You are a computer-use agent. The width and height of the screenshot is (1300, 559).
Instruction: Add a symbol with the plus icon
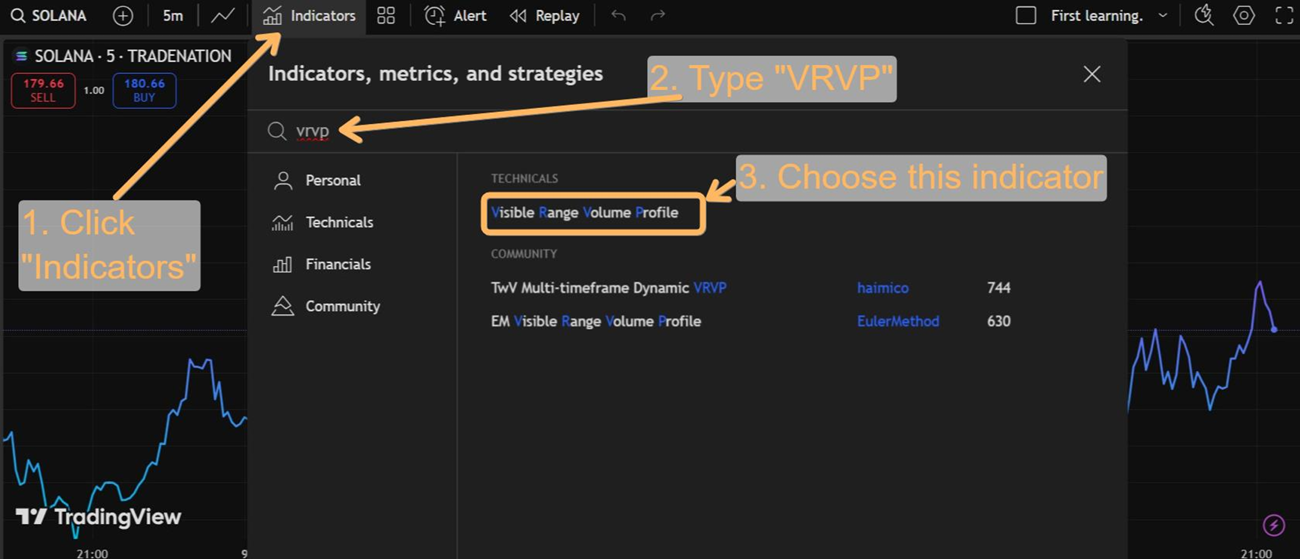point(122,16)
